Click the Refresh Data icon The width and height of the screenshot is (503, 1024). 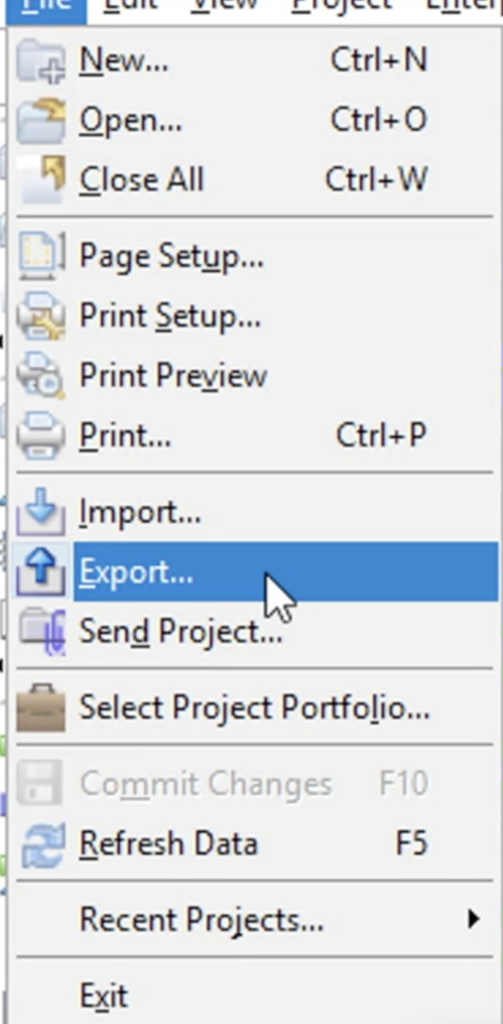[x=41, y=844]
